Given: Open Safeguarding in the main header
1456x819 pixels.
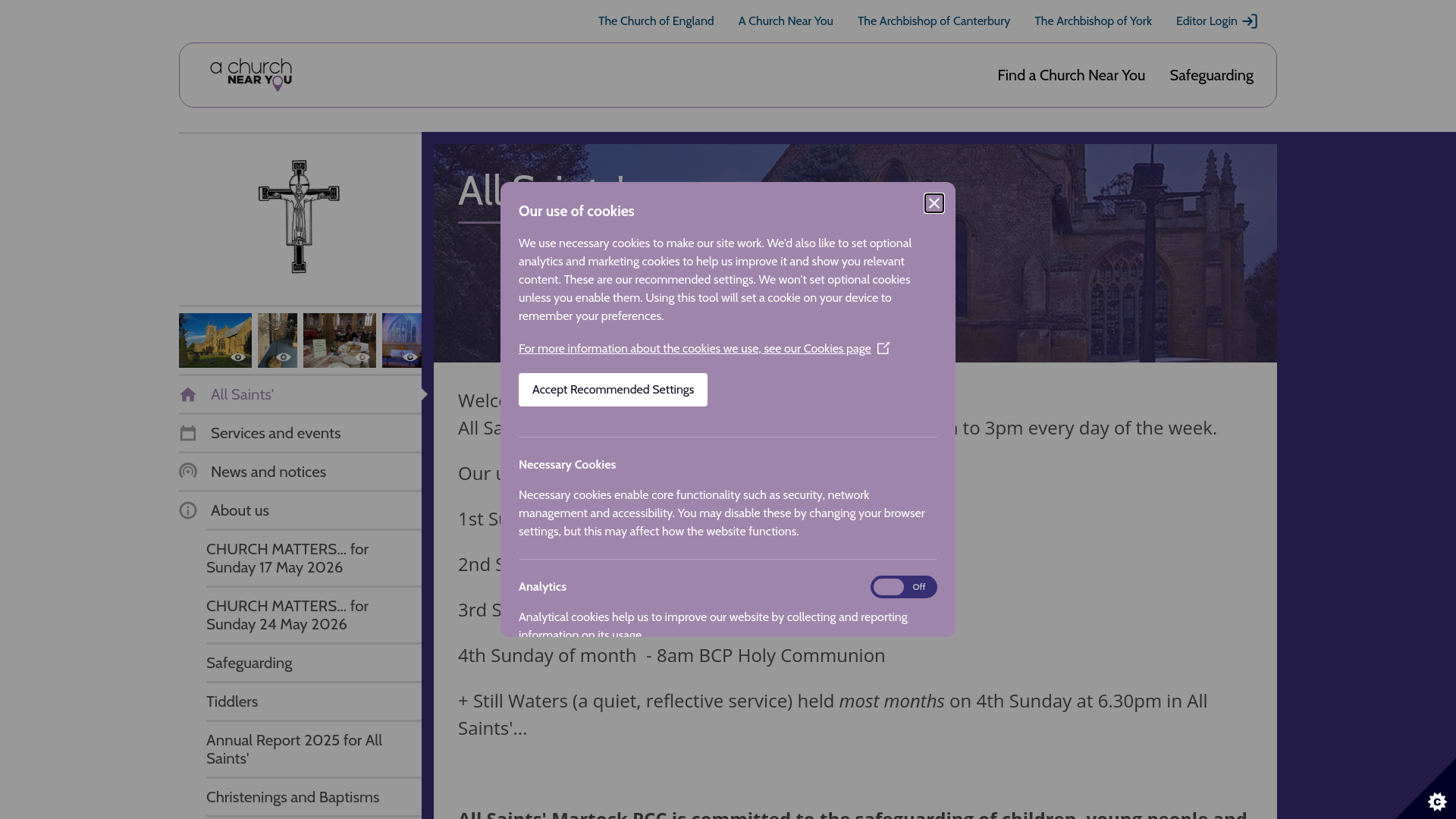Looking at the screenshot, I should point(1211,75).
